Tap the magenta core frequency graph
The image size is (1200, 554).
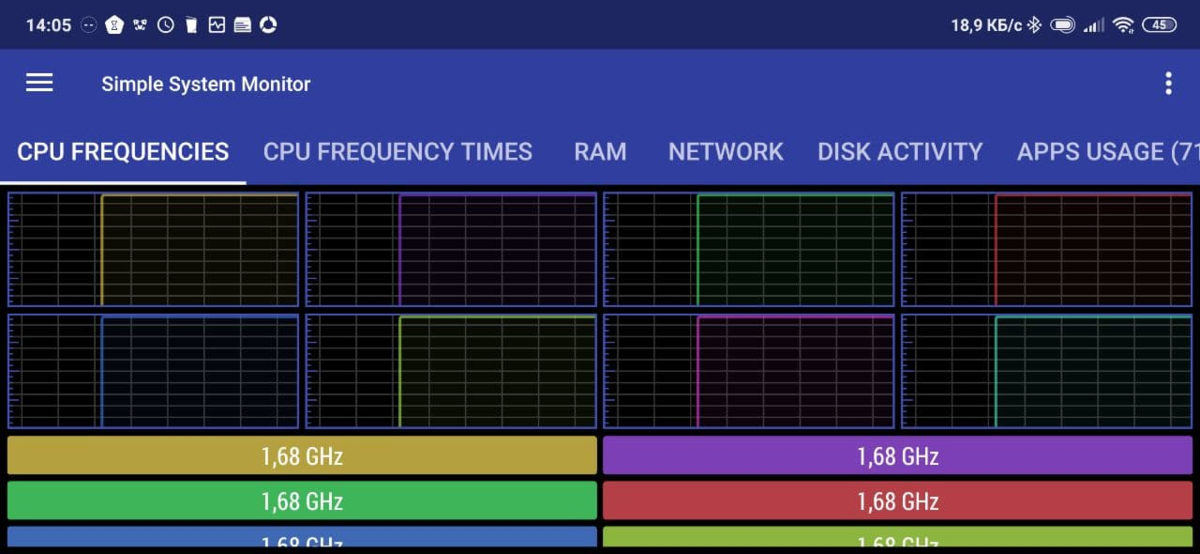pos(749,371)
